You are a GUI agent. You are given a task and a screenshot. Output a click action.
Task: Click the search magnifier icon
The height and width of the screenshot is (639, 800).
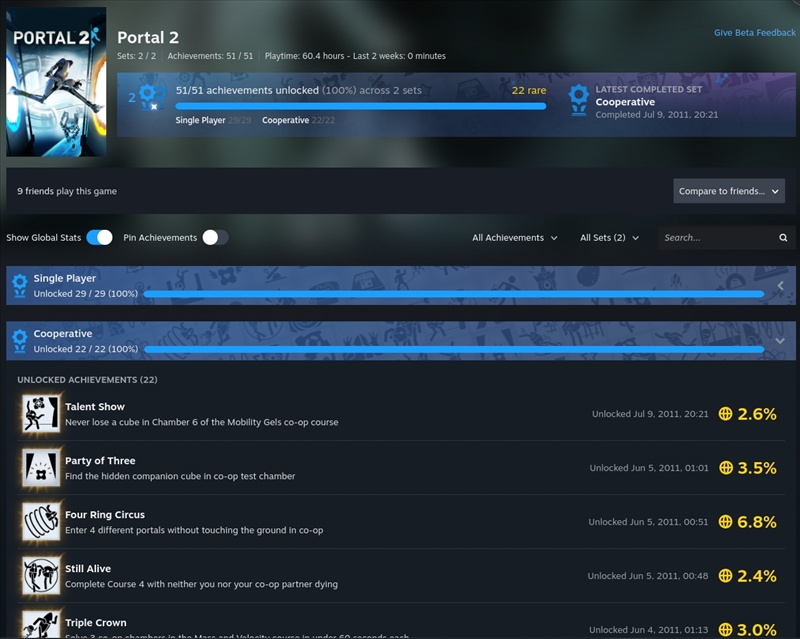783,237
